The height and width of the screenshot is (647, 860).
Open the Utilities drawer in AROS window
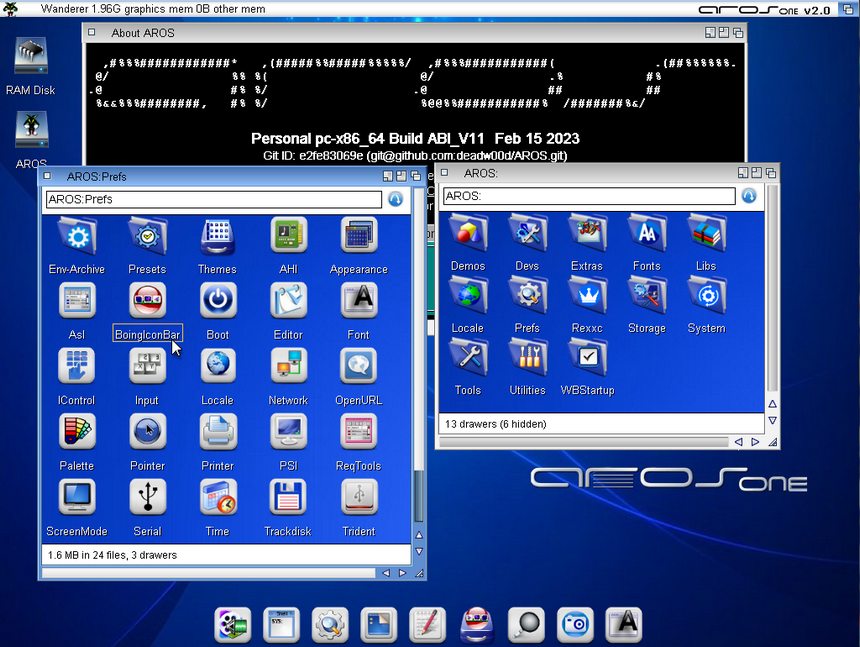527,357
